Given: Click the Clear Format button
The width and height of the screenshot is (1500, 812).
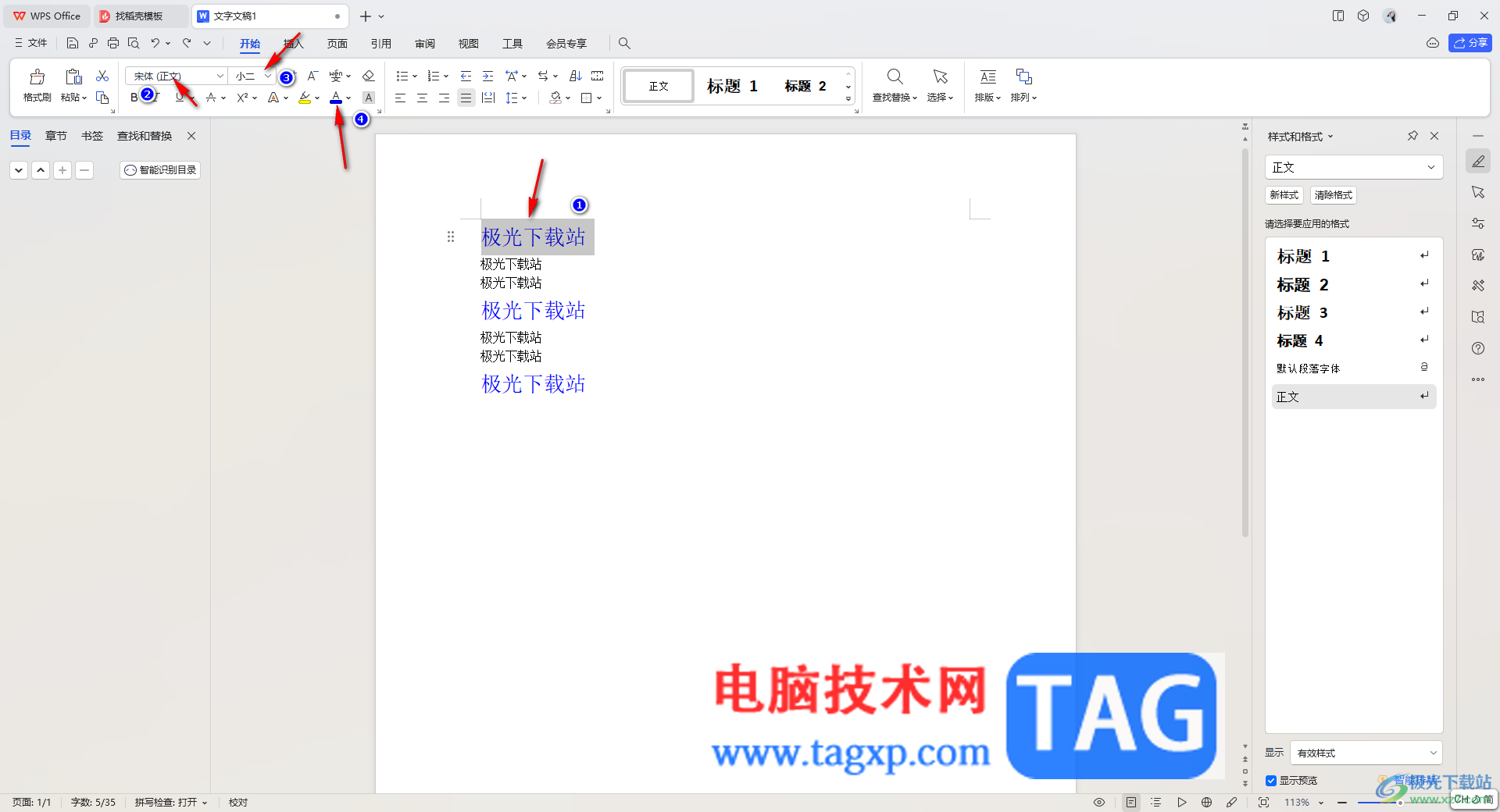Looking at the screenshot, I should tap(1333, 195).
